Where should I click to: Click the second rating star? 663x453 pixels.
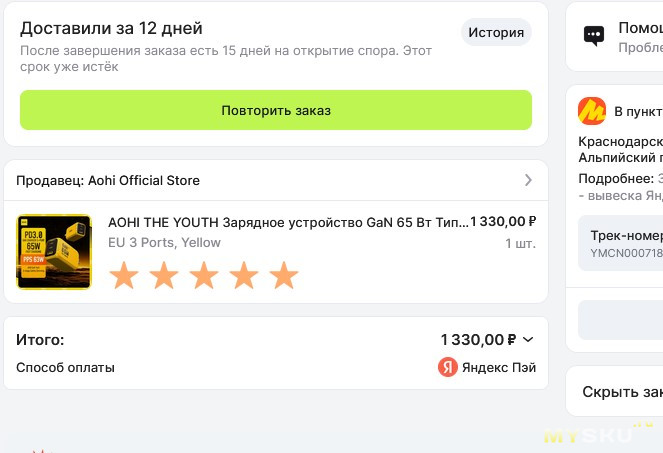[x=164, y=275]
